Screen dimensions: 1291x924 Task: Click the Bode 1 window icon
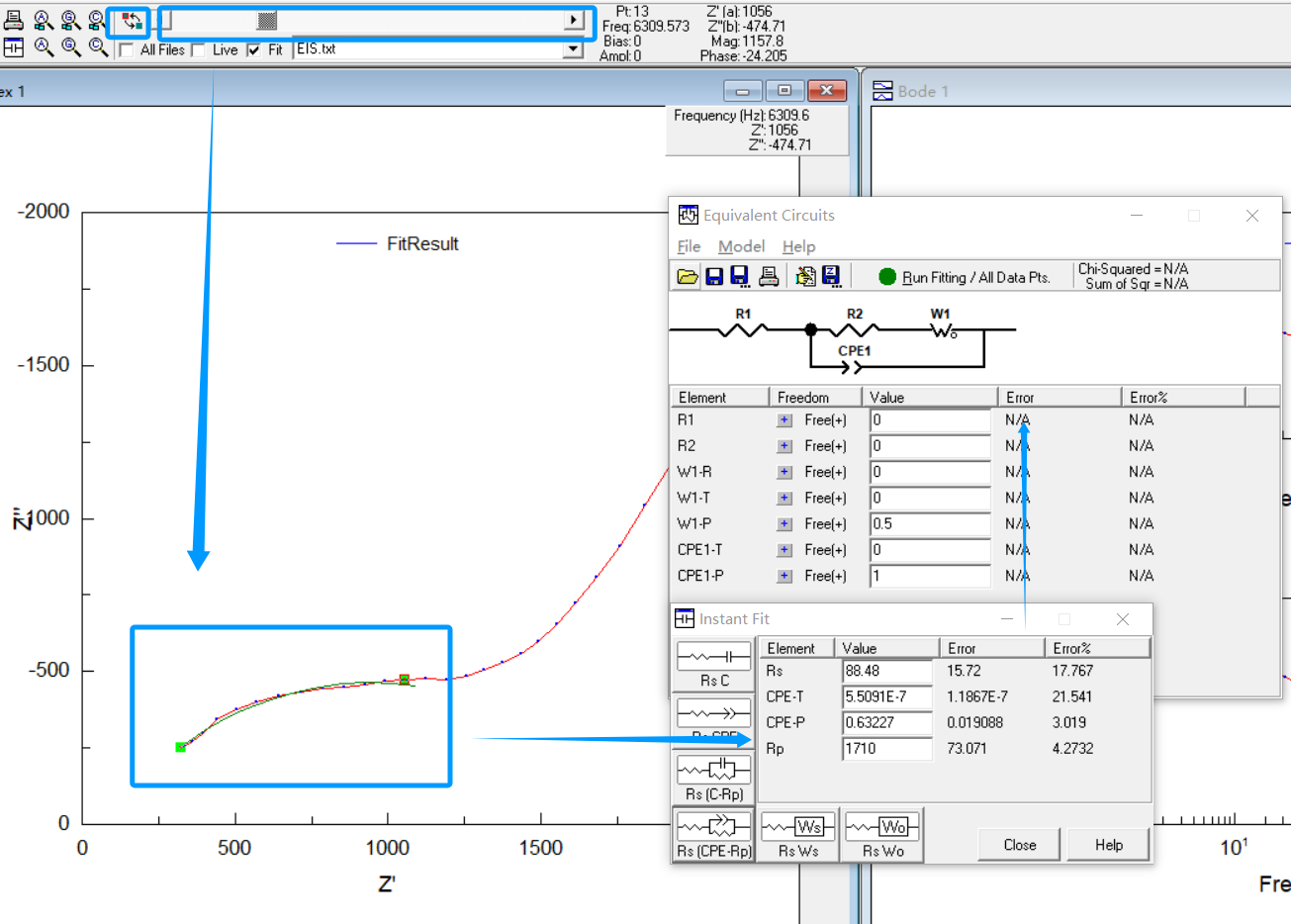(882, 91)
